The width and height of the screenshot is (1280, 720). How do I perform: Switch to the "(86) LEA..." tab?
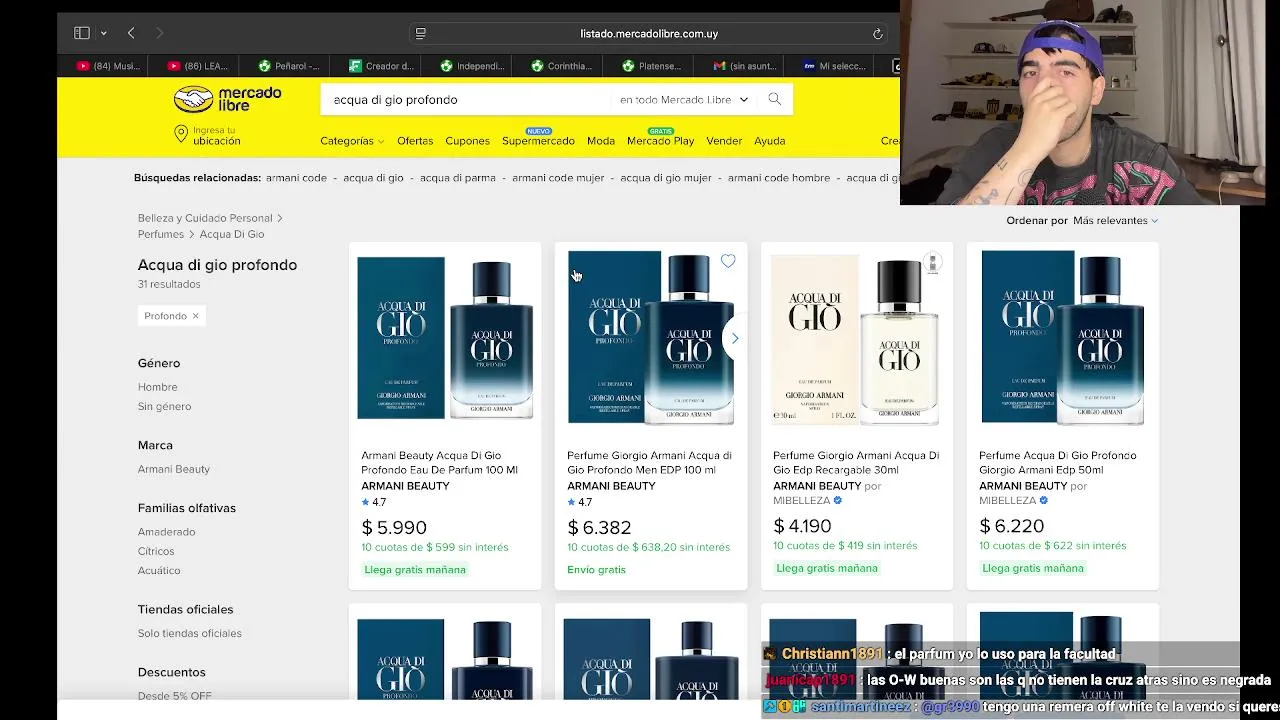click(198, 66)
